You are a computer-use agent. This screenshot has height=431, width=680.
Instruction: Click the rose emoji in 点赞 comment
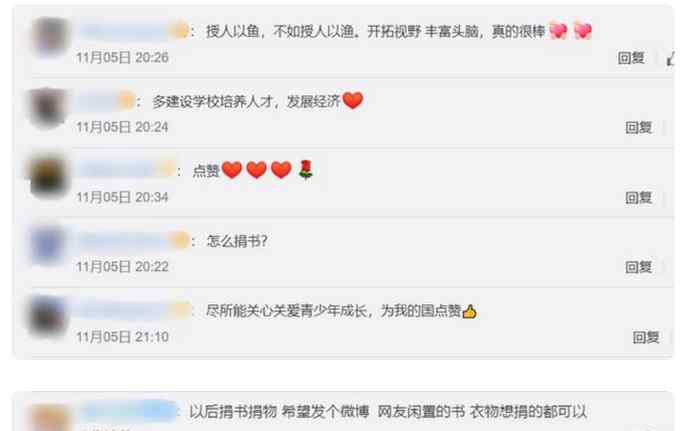pos(306,170)
